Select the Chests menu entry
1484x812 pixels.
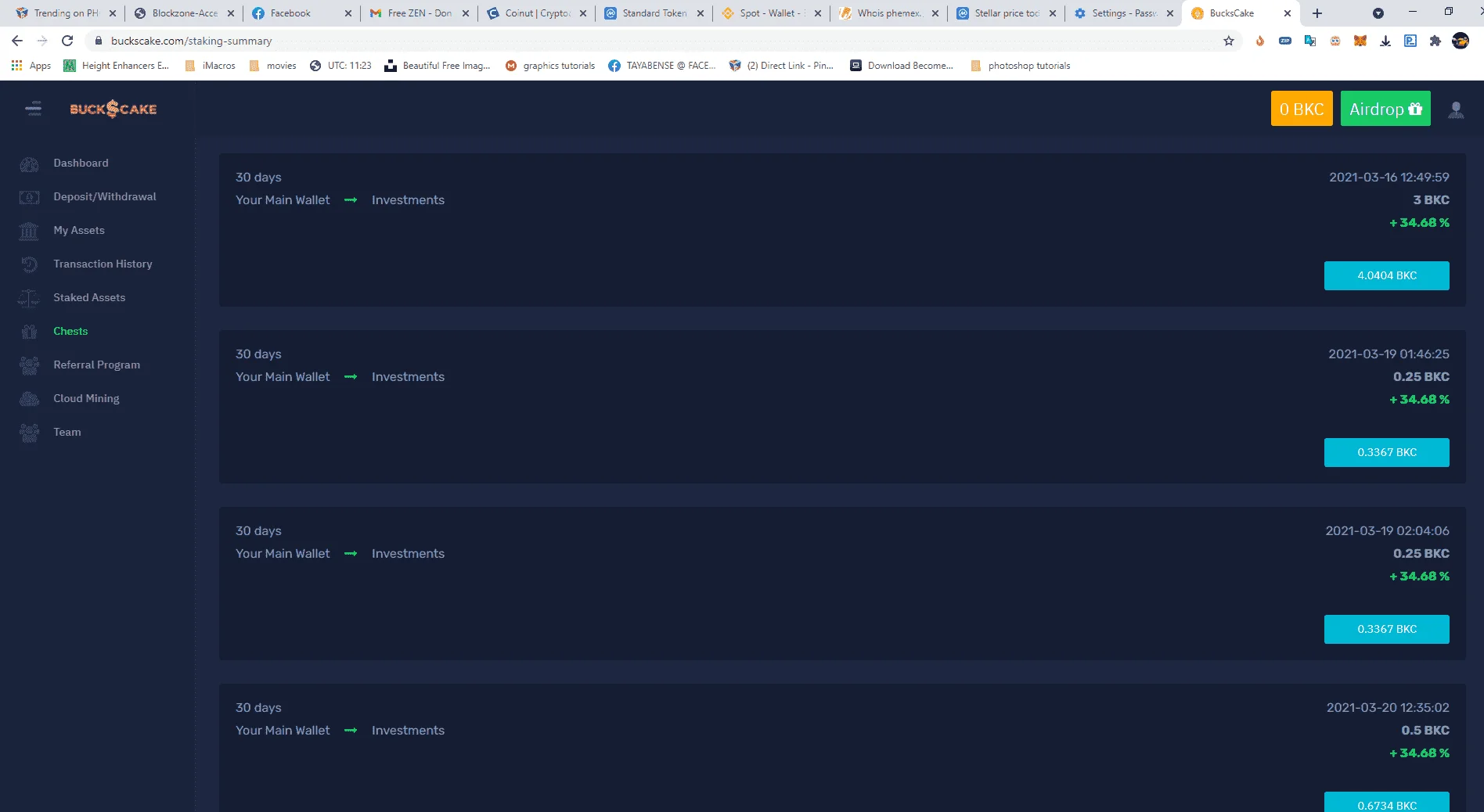[70, 331]
